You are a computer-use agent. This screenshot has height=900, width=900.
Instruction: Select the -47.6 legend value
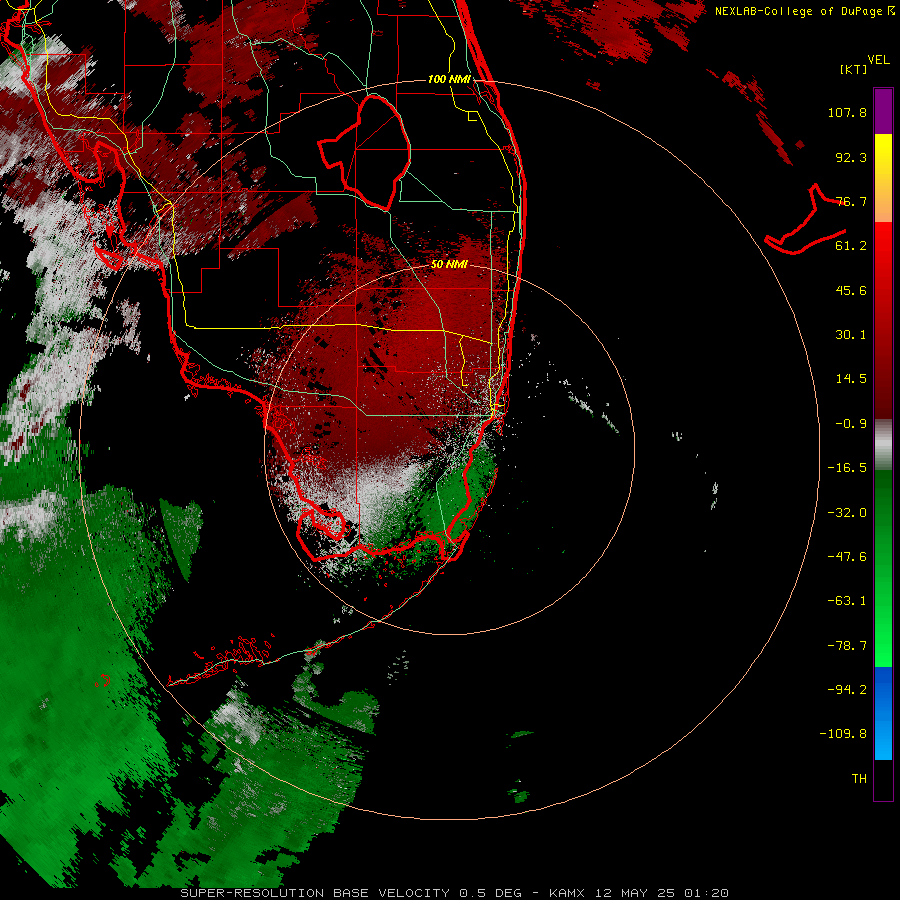coord(847,557)
